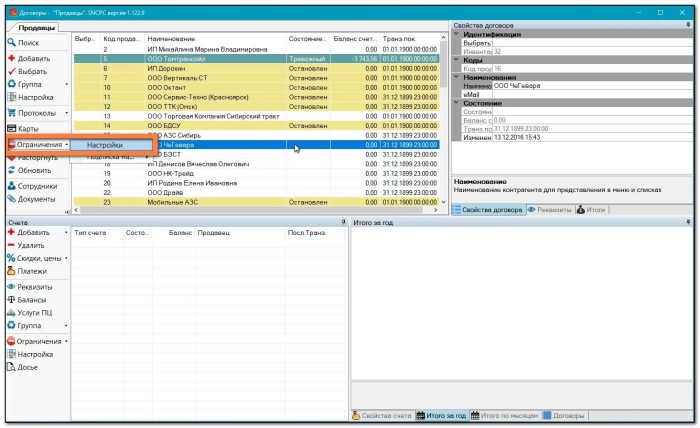Select the Настройки submenu item
The height and width of the screenshot is (428, 700).
pos(111,145)
